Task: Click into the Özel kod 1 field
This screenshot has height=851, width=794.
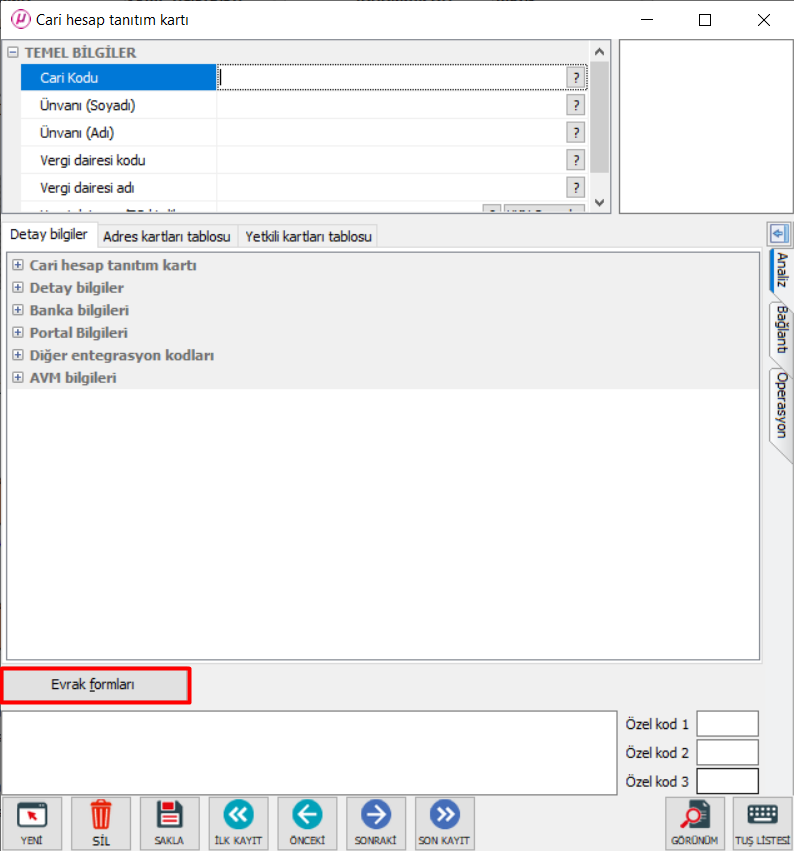Action: [727, 724]
